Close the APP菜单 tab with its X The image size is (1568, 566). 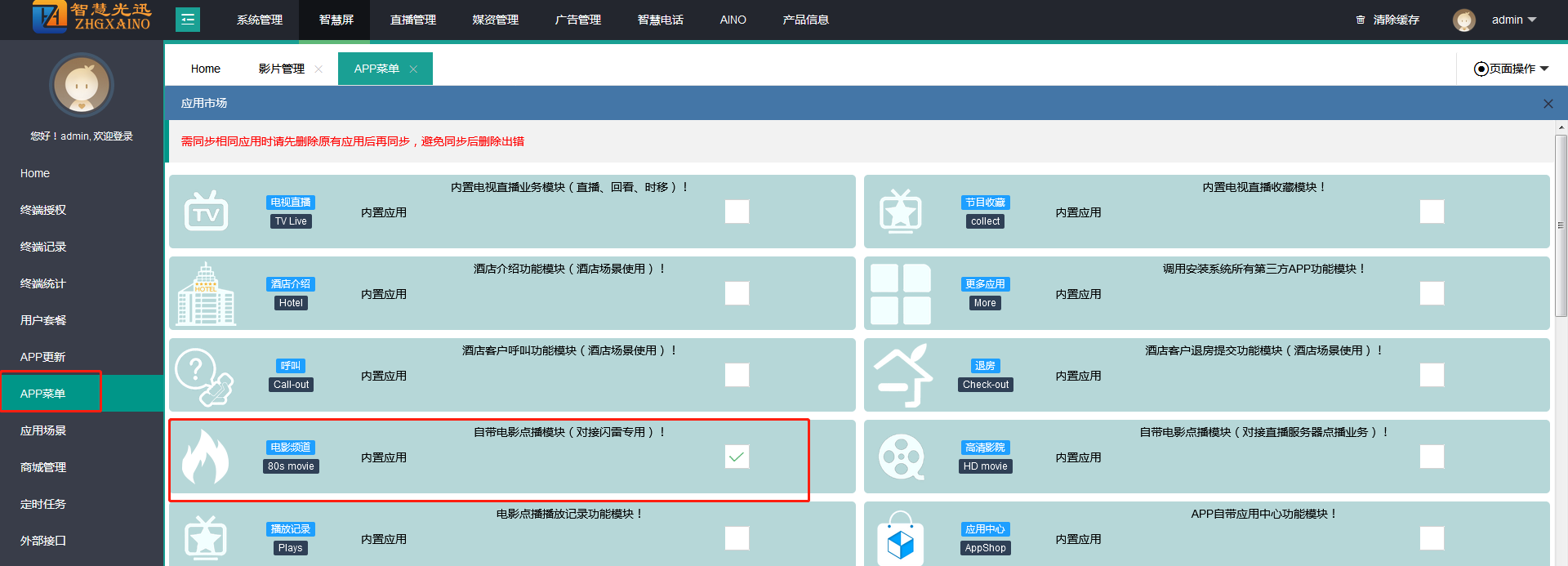[x=413, y=69]
